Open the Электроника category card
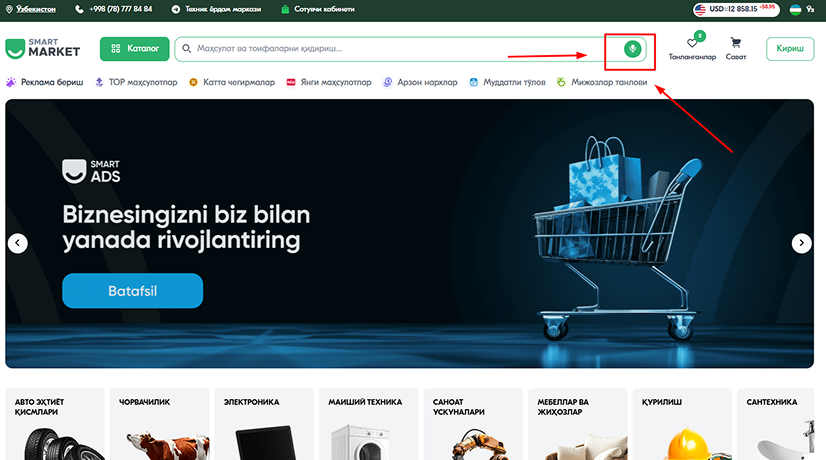 point(264,424)
